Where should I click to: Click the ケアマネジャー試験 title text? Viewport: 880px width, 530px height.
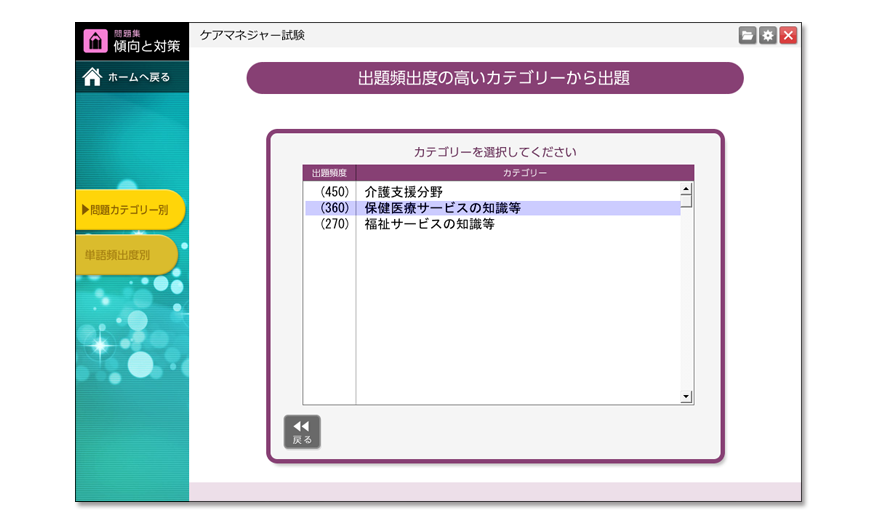point(253,35)
